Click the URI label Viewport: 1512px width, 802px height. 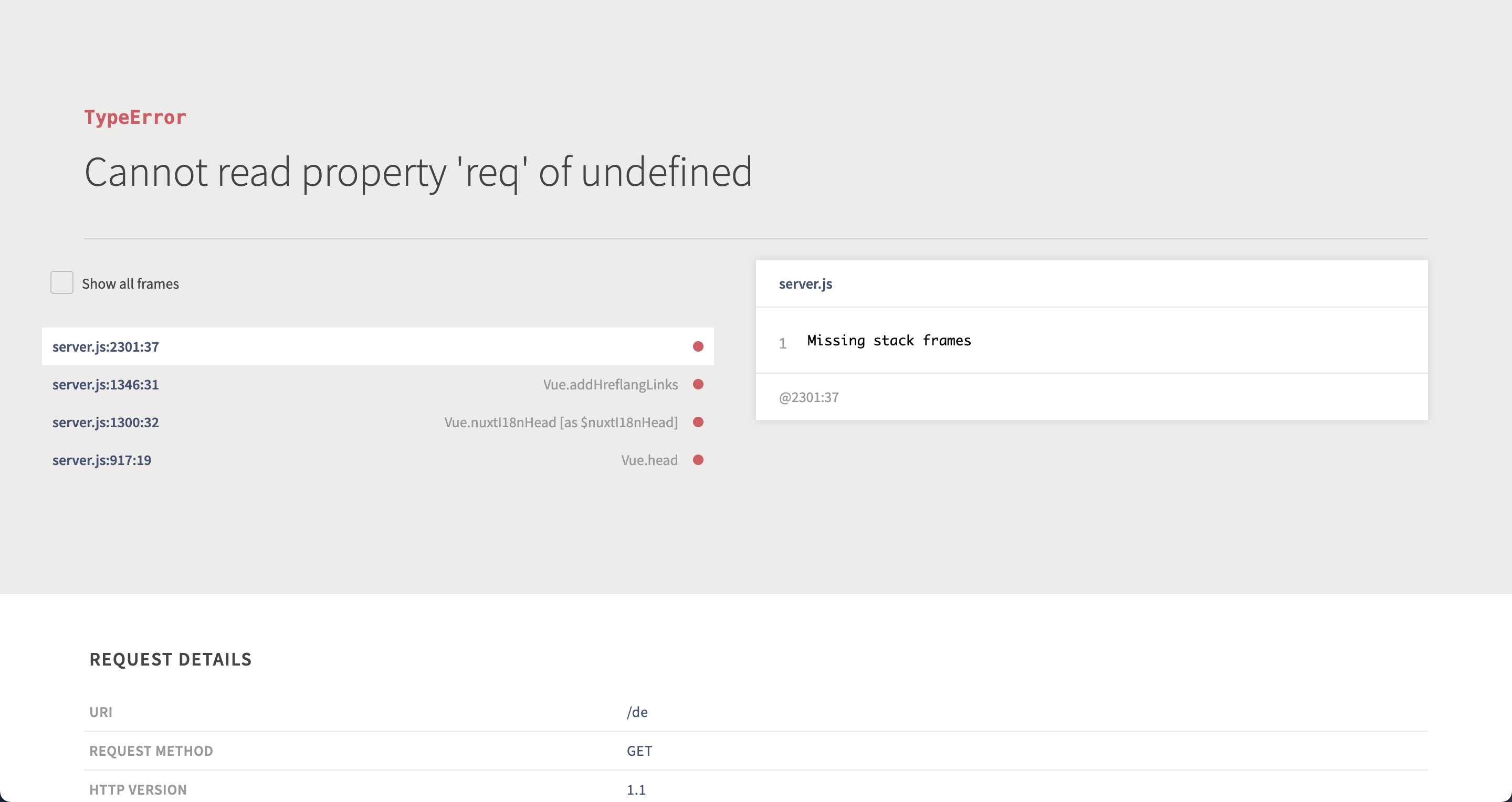click(x=101, y=712)
